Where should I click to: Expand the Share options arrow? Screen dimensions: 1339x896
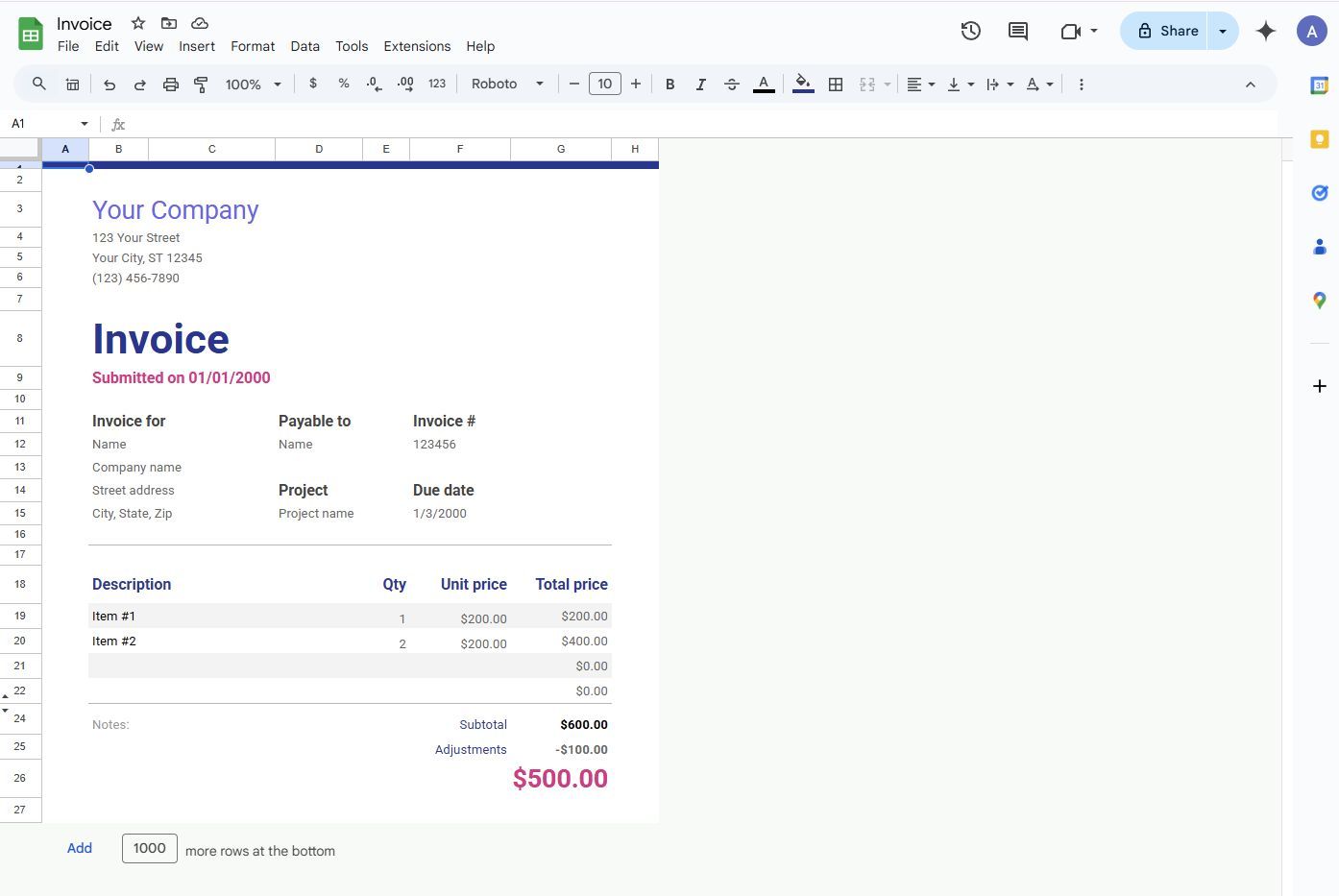[x=1222, y=30]
